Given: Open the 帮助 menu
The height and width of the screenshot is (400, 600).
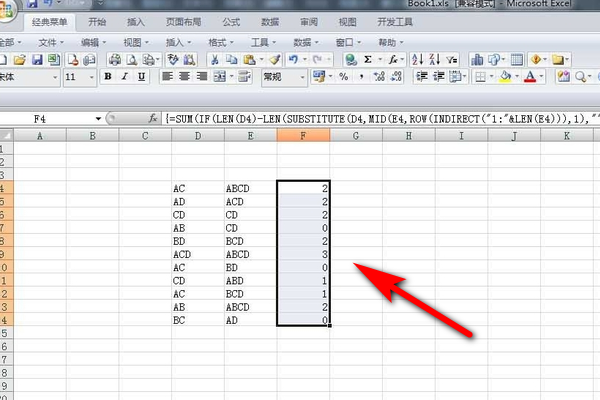Looking at the screenshot, I should point(391,42).
